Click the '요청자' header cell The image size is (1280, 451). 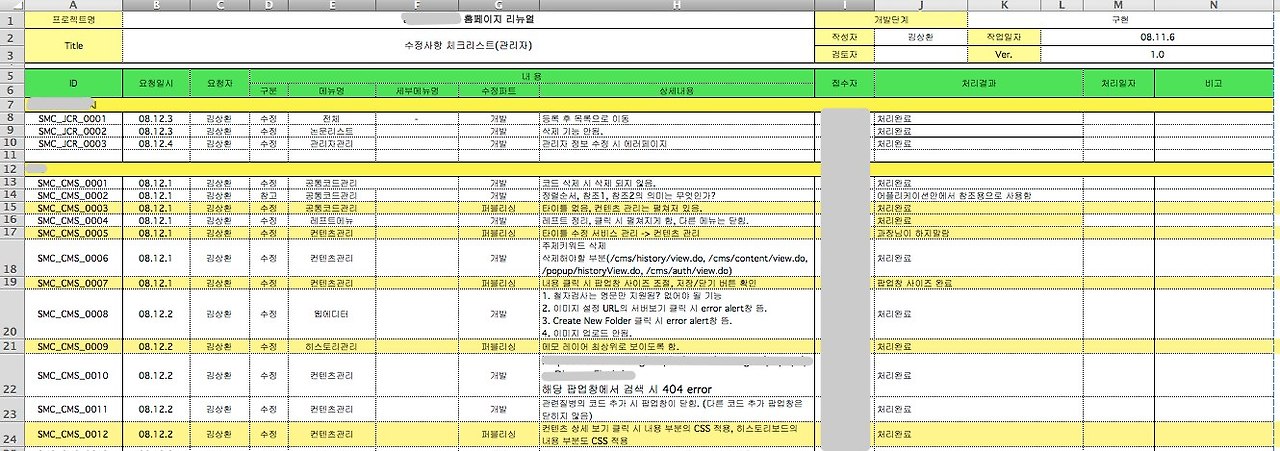point(219,83)
